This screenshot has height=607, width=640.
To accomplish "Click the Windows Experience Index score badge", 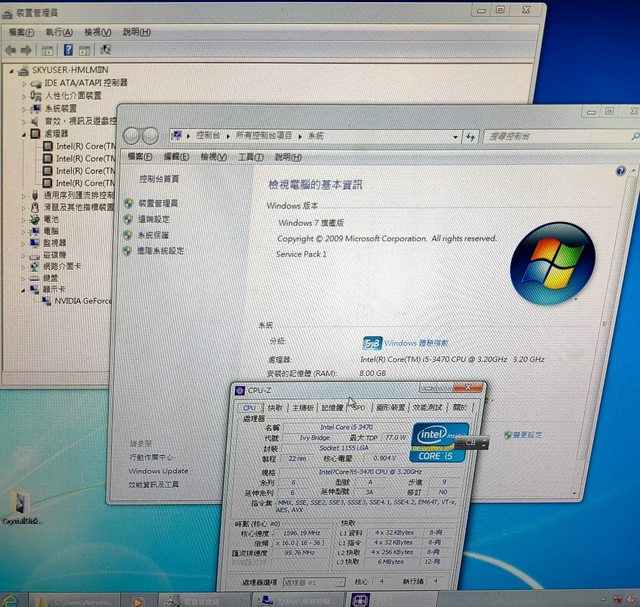I will click(x=372, y=342).
